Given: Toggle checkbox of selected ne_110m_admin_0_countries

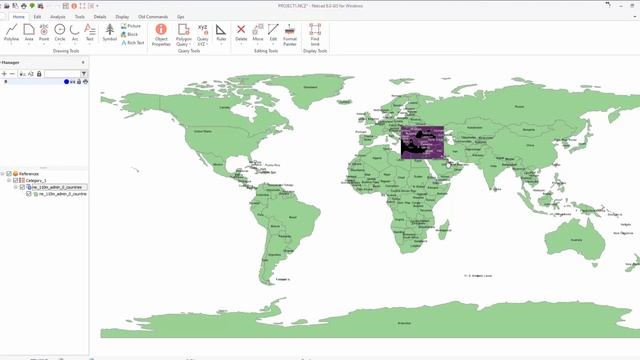Looking at the screenshot, I should click(22, 187).
